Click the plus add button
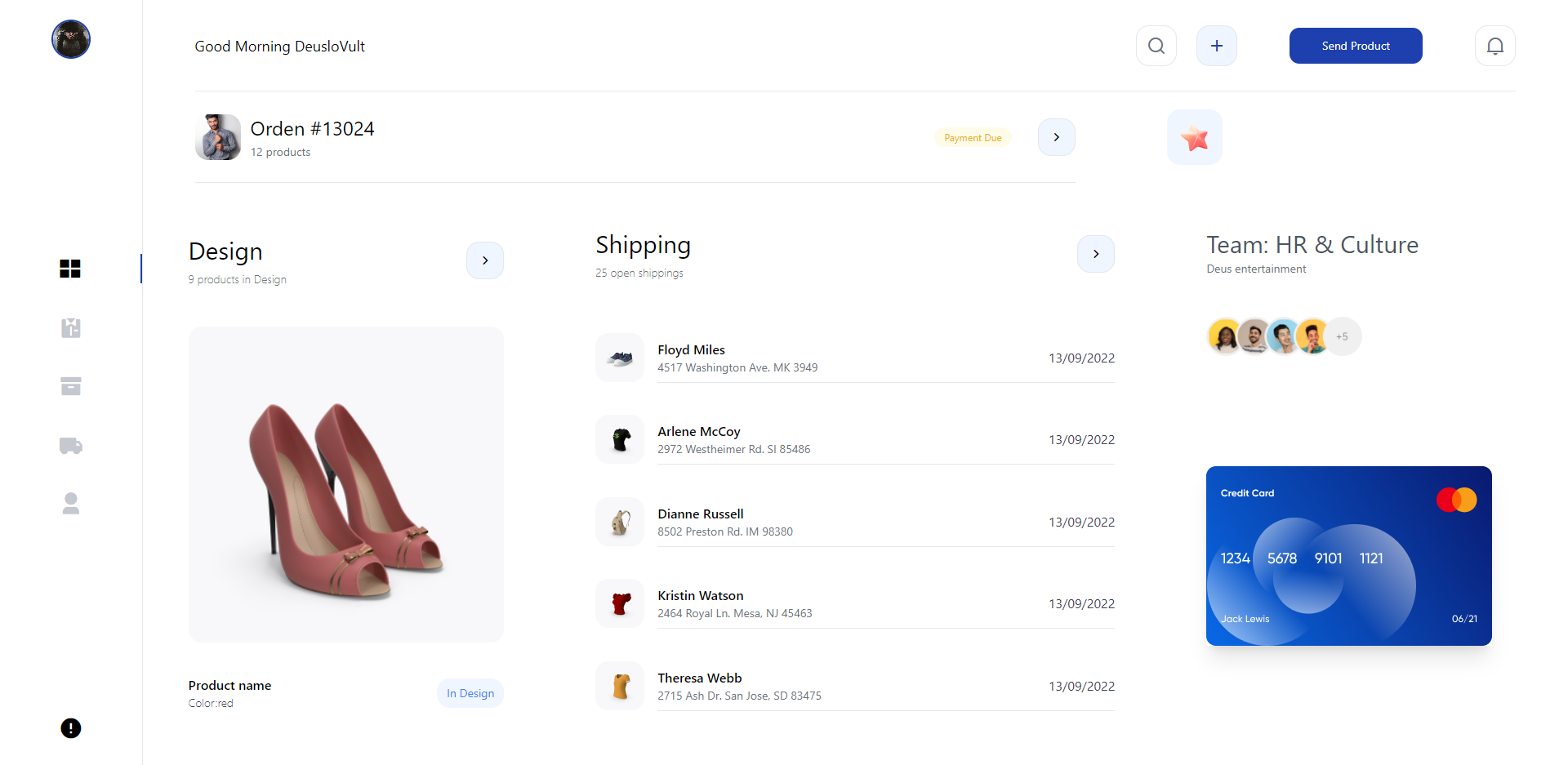 point(1216,46)
